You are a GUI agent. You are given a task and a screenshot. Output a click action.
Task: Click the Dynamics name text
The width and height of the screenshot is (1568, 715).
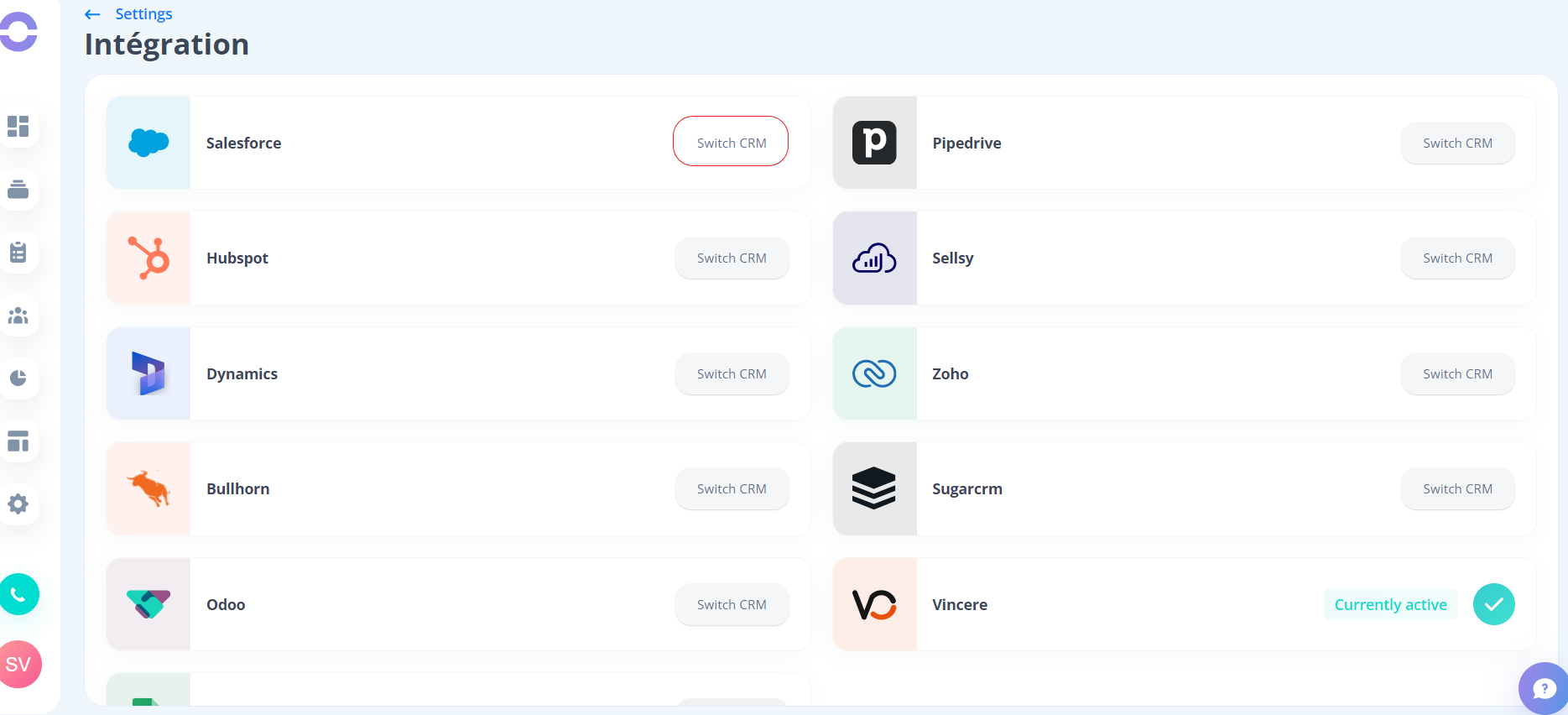point(242,373)
